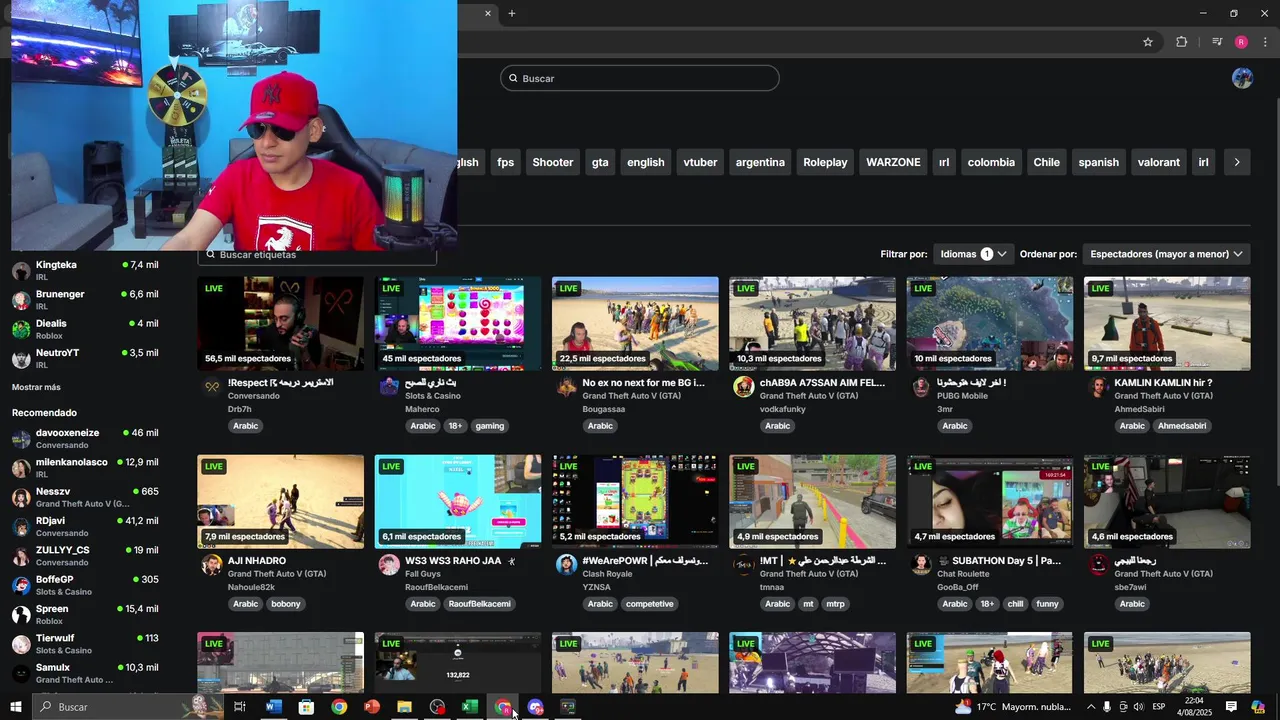Select the mtrp tag under tmnaa
The height and width of the screenshot is (720, 1280).
point(836,604)
